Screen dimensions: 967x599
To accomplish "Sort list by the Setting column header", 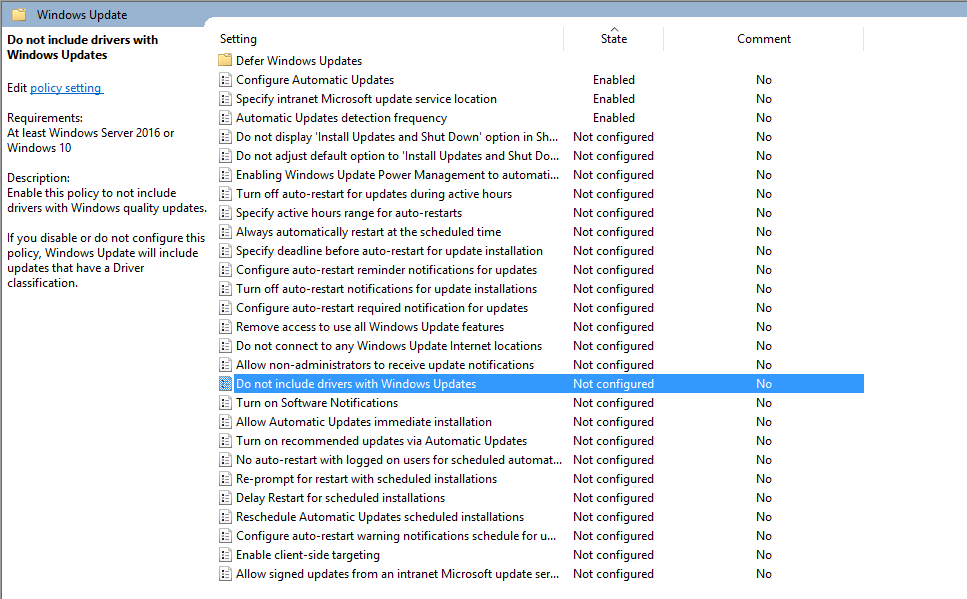I will 238,39.
